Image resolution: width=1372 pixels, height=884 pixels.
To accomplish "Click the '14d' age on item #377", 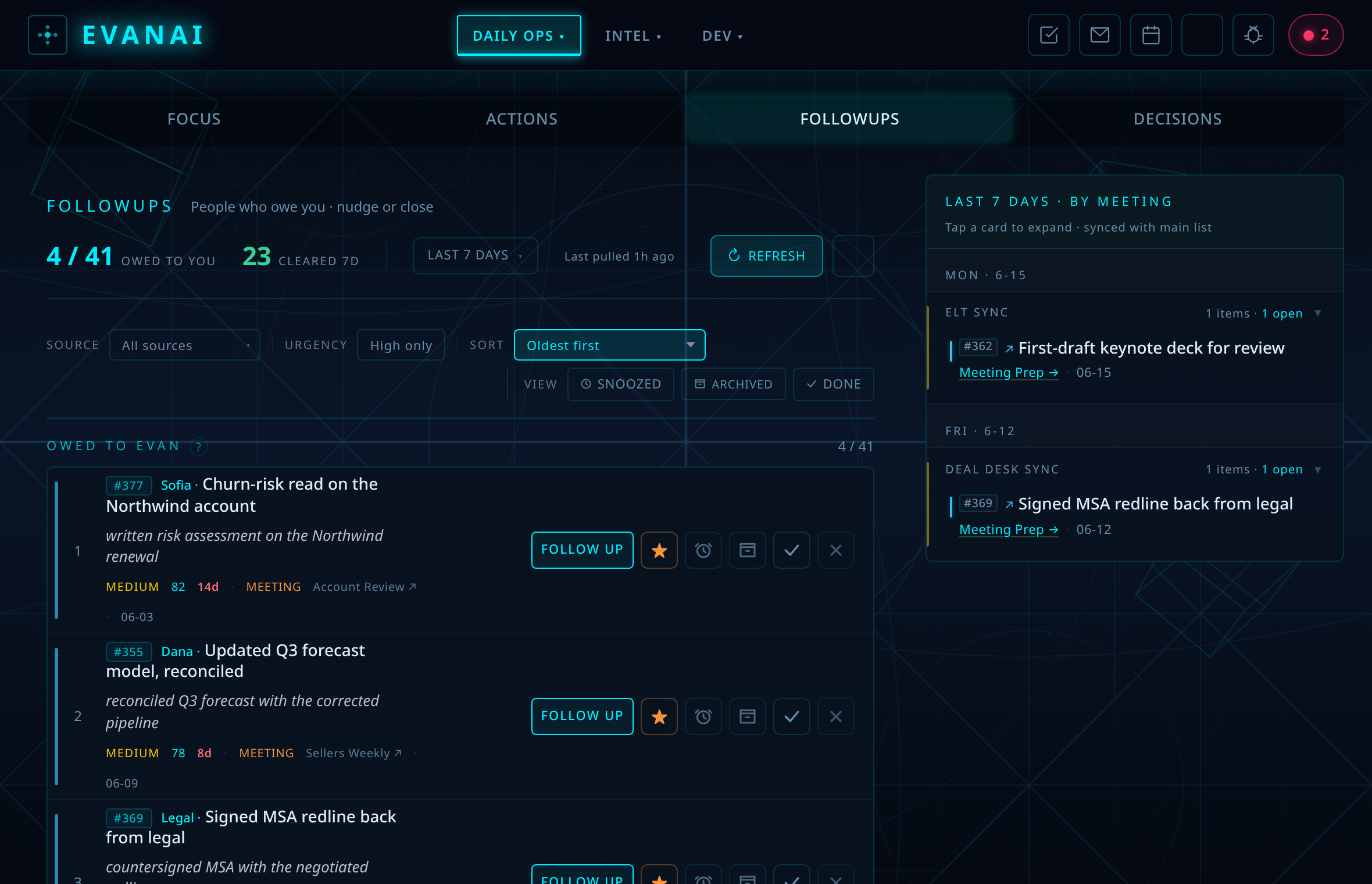I will tap(208, 587).
